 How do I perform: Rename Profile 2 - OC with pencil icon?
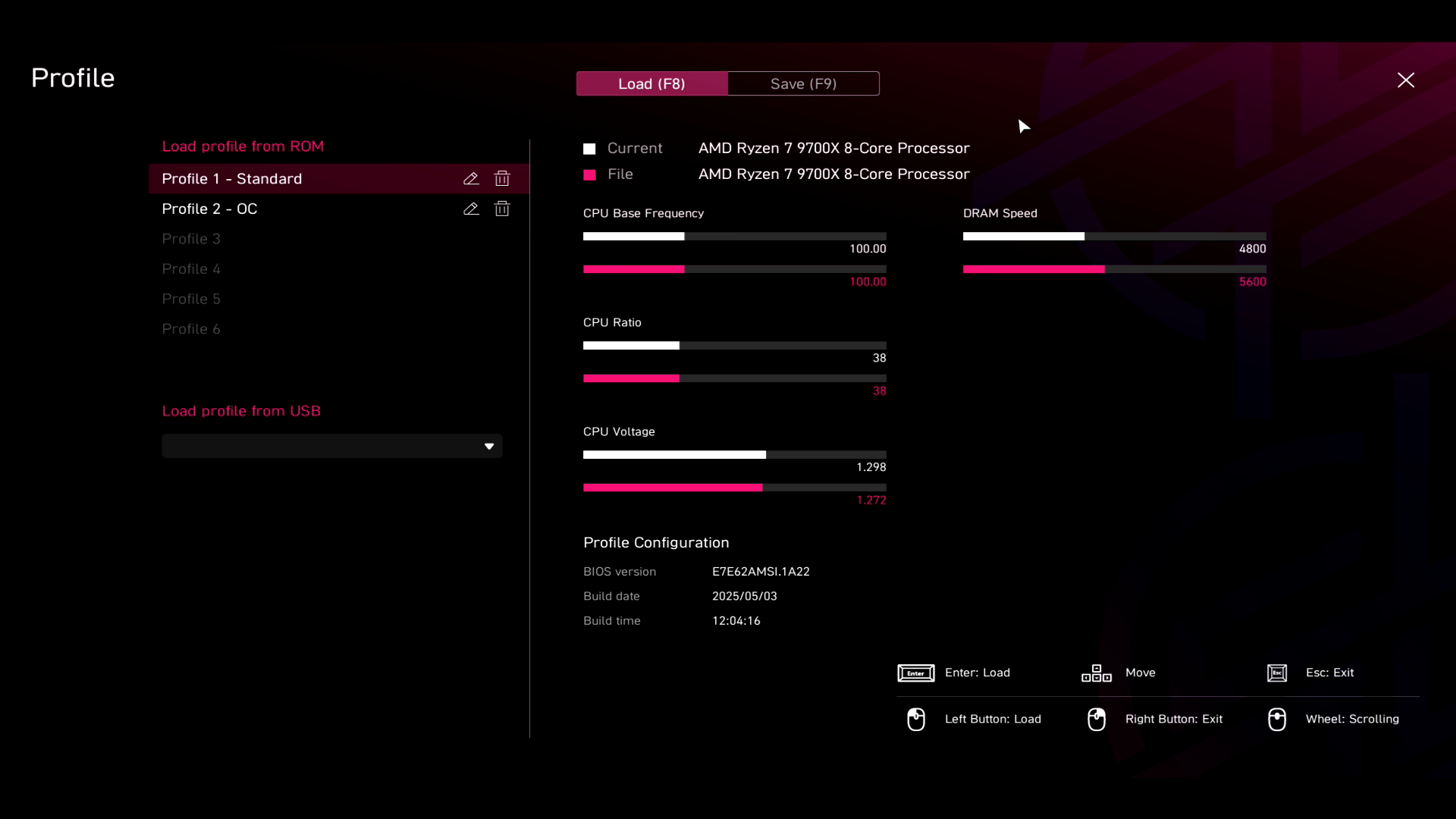tap(471, 209)
